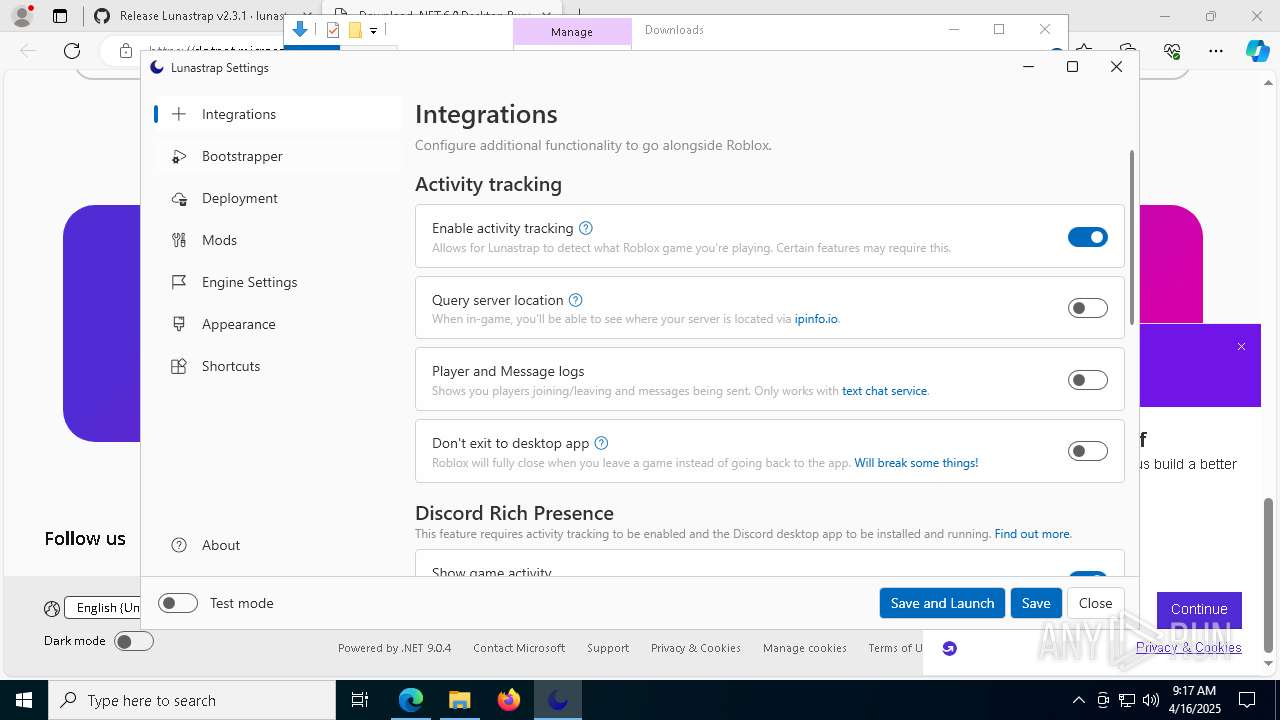Screen dimensions: 1280x720
Task: Click the Properties checkmark icon in Explorer
Action: click(x=333, y=30)
